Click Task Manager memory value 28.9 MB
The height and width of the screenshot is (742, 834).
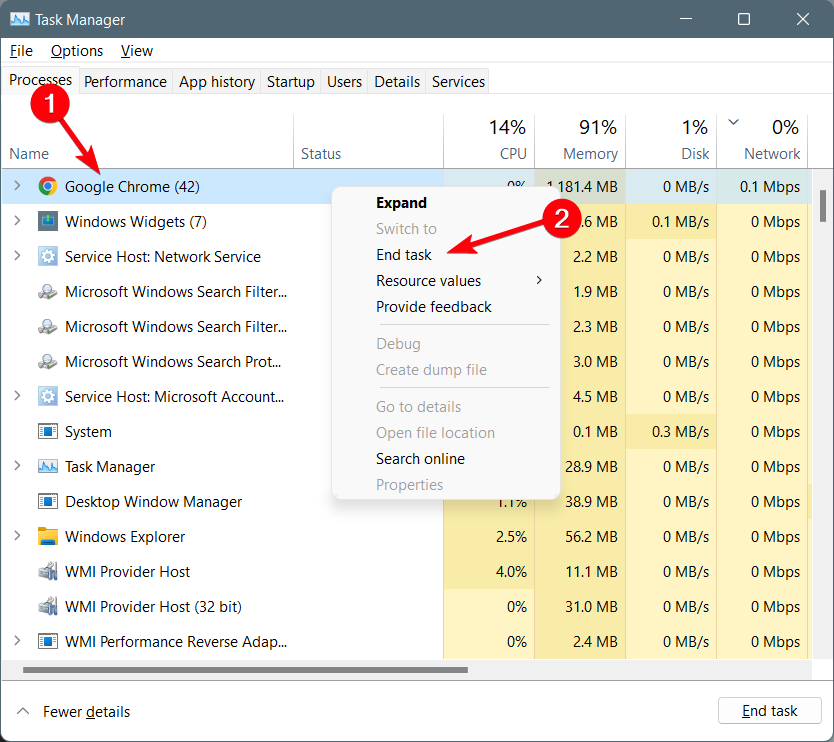[591, 466]
